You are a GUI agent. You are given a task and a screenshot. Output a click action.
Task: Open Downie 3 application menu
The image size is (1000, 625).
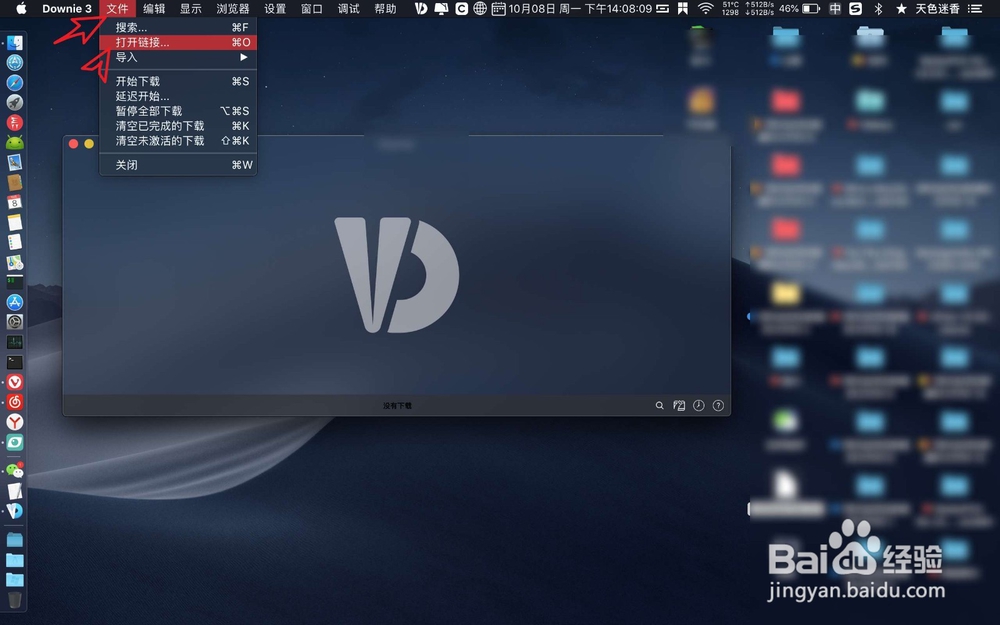(x=67, y=8)
